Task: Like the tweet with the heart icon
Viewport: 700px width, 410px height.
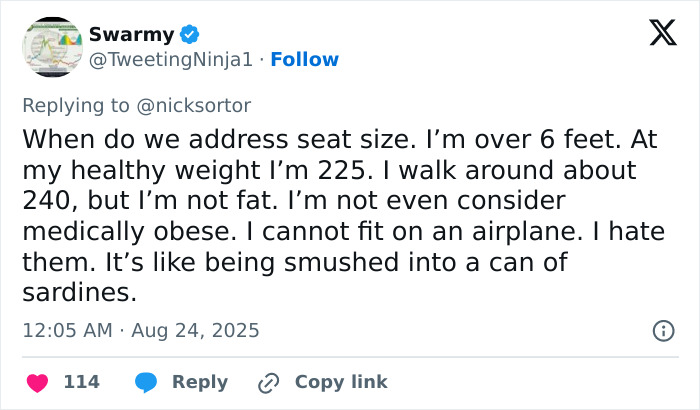Action: click(x=36, y=382)
